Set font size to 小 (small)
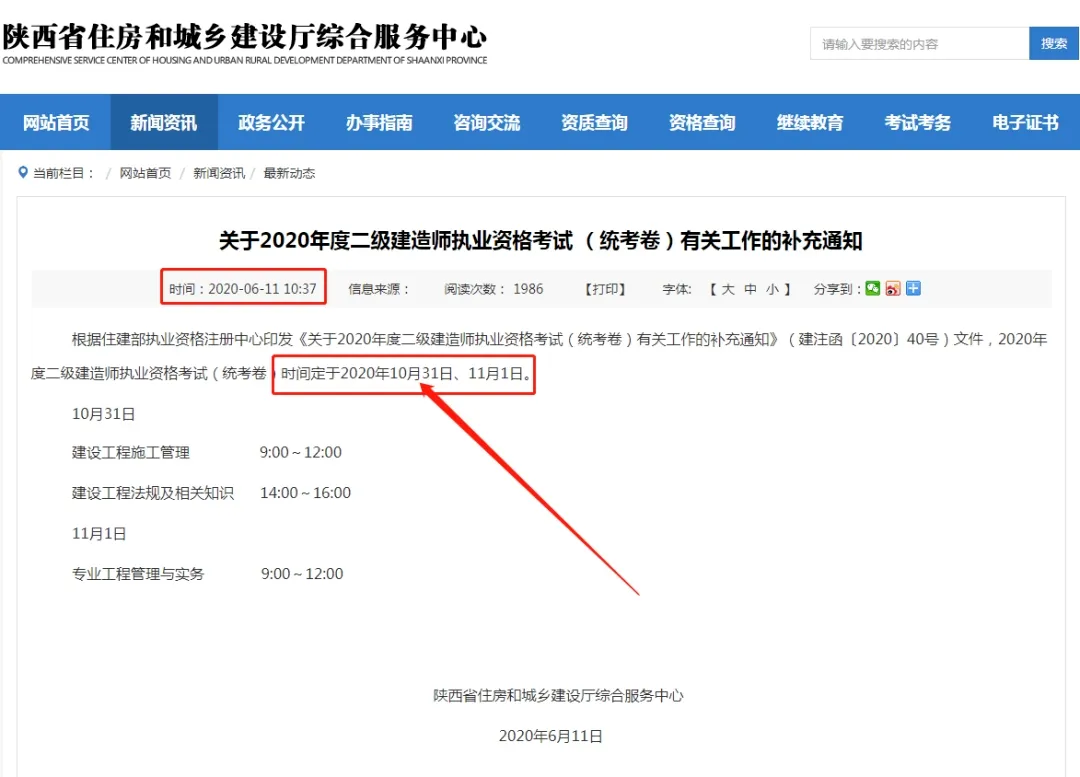The width and height of the screenshot is (1080, 777). (772, 289)
